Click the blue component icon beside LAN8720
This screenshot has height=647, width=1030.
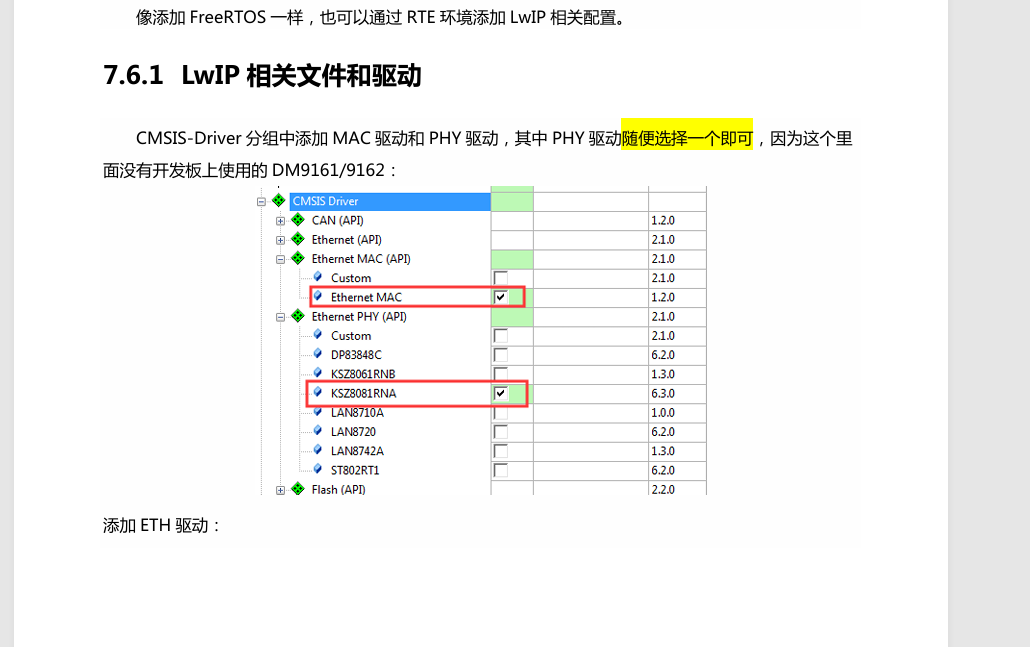click(318, 431)
